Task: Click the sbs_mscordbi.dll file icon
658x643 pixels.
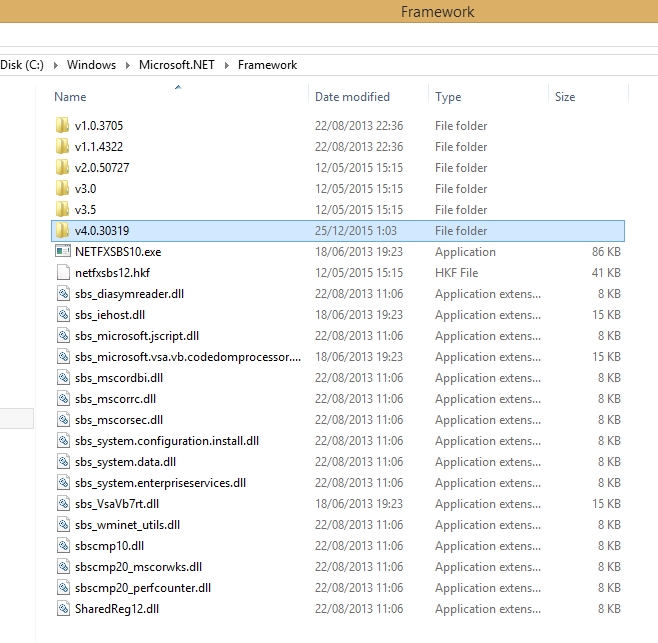Action: click(63, 377)
